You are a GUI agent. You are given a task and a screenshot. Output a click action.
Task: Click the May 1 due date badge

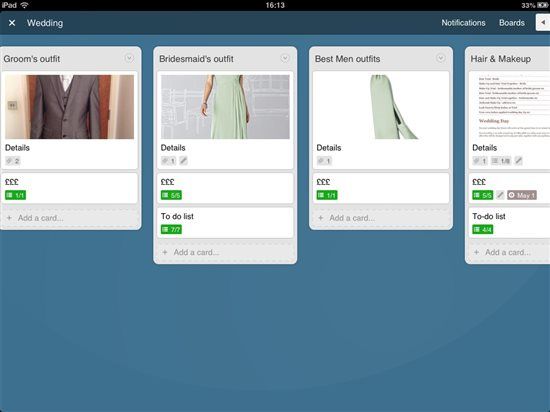522,195
